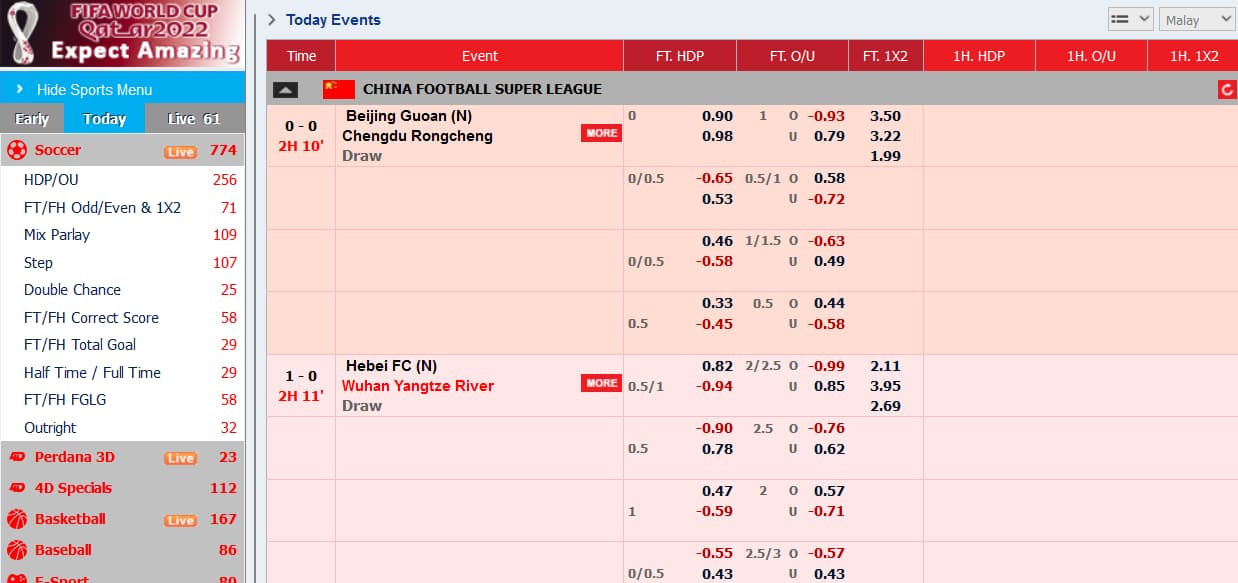The image size is (1238, 583).
Task: Click the Soccer ball icon in sidebar
Action: click(x=17, y=151)
